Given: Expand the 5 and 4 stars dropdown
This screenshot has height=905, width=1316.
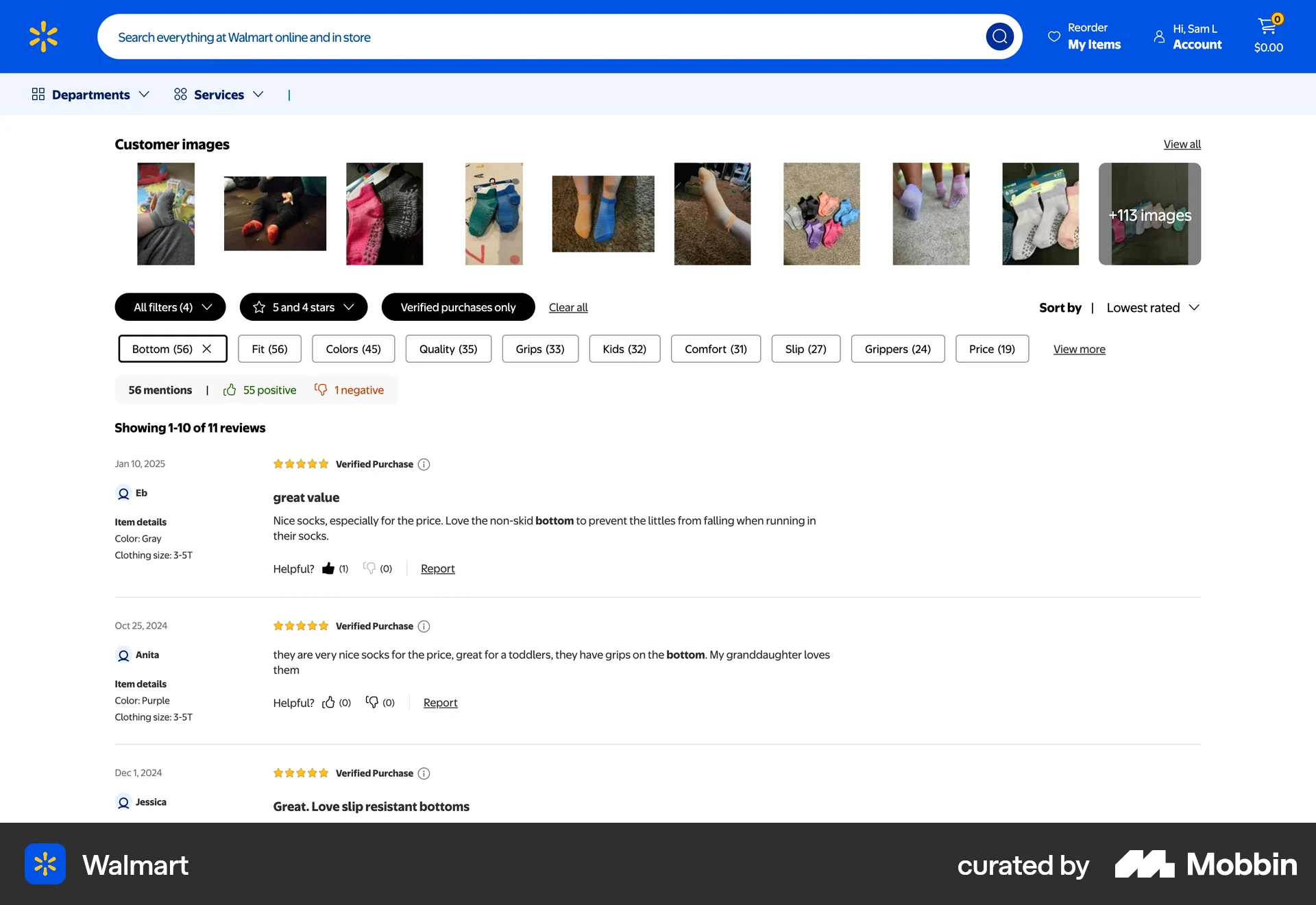Looking at the screenshot, I should (x=303, y=306).
